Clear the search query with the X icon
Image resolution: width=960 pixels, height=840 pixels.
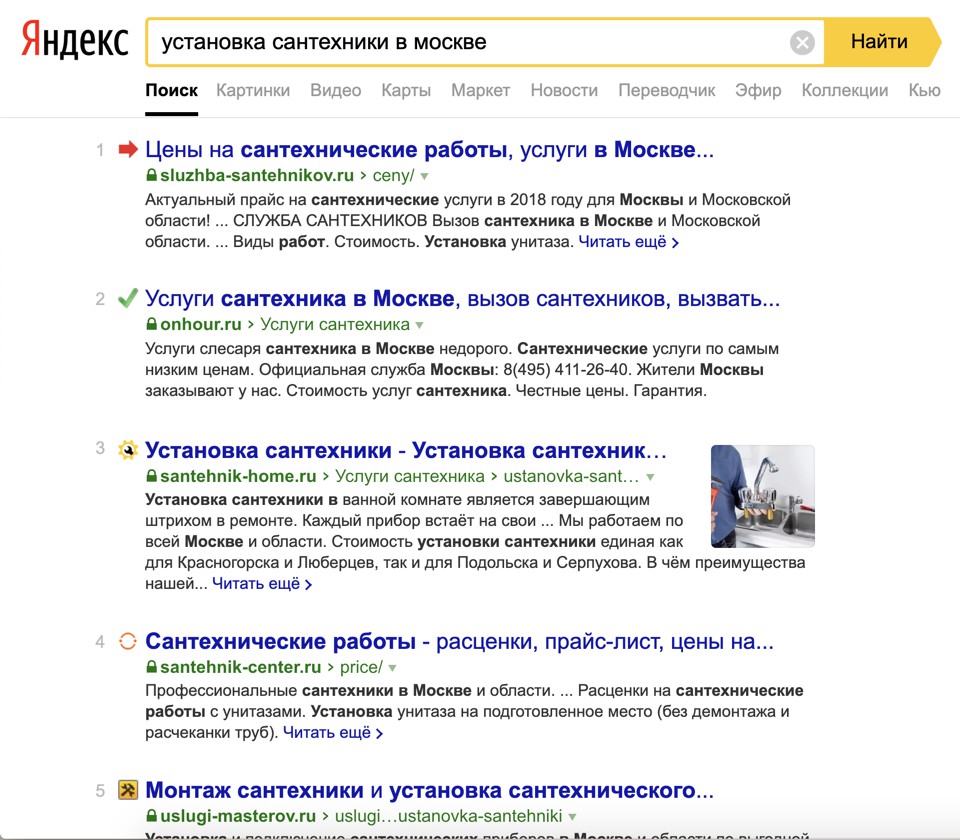click(802, 42)
